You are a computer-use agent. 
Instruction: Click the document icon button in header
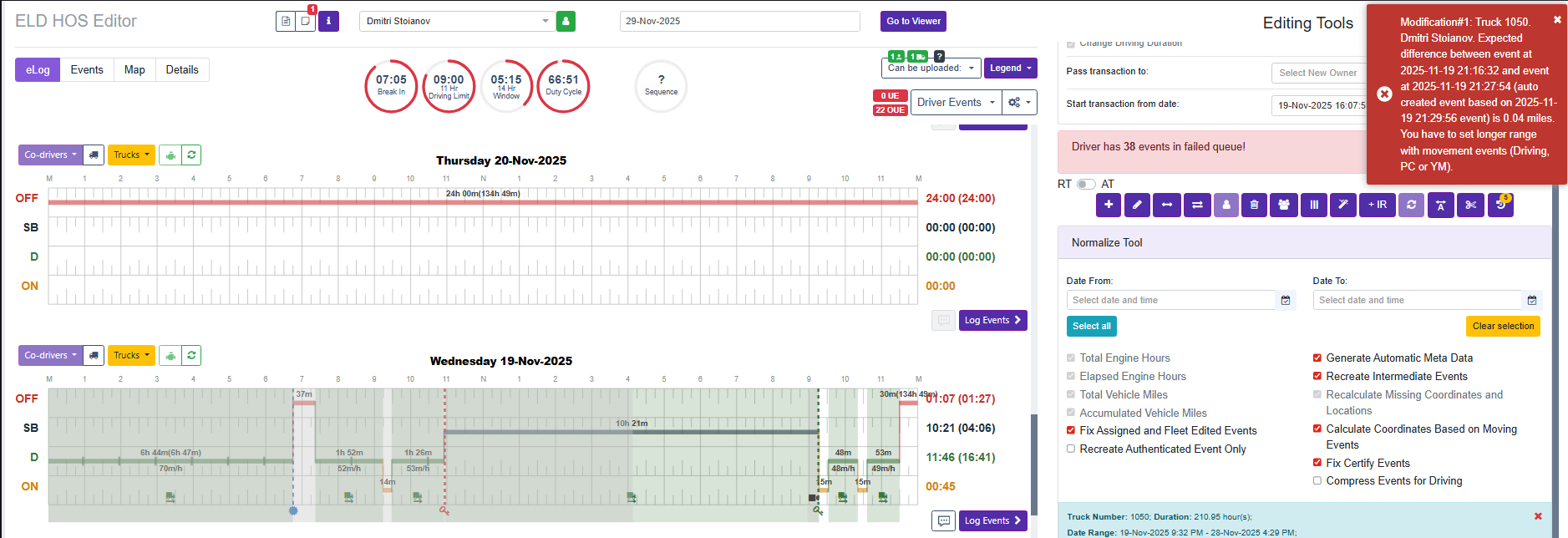(x=286, y=21)
